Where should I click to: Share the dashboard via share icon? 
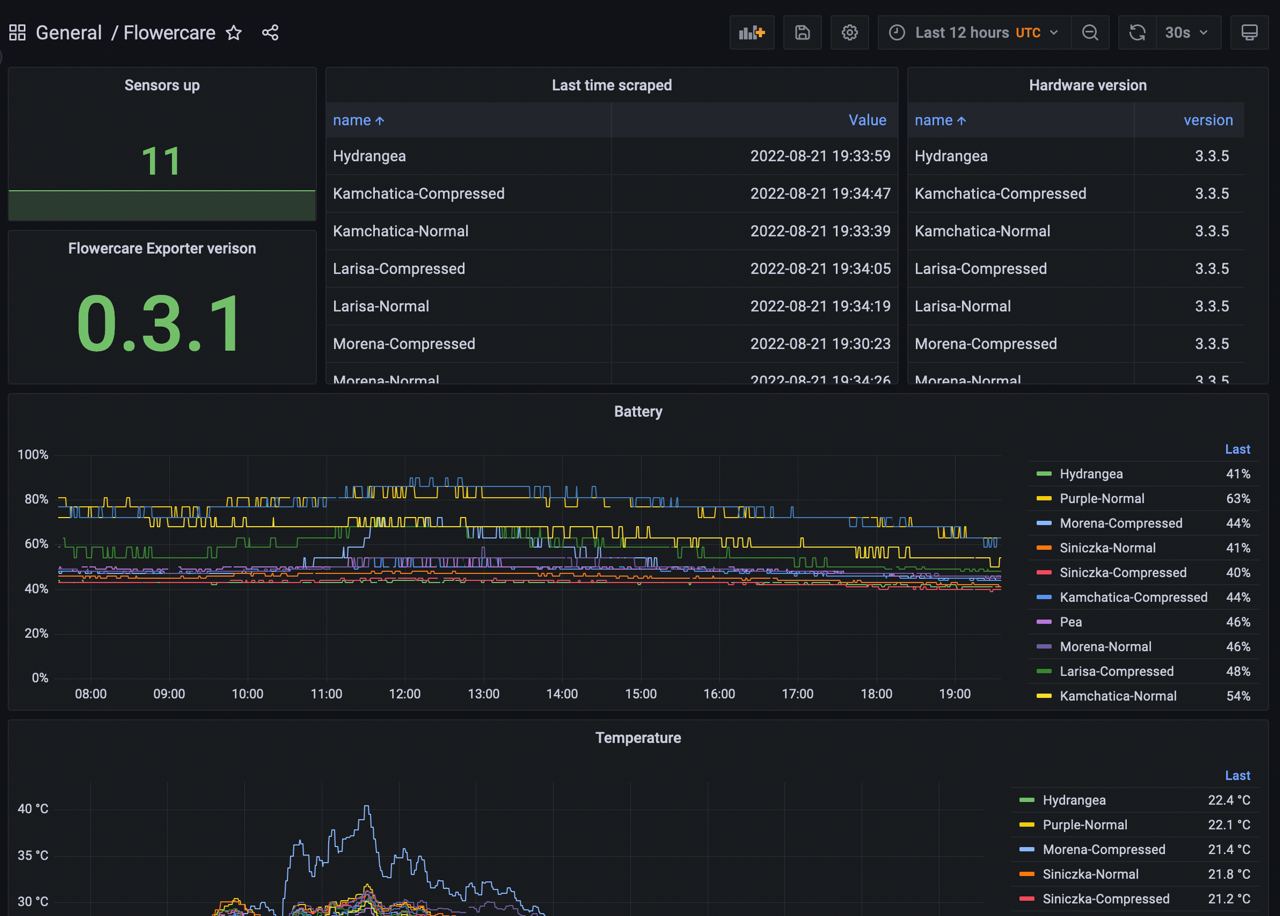click(x=270, y=33)
